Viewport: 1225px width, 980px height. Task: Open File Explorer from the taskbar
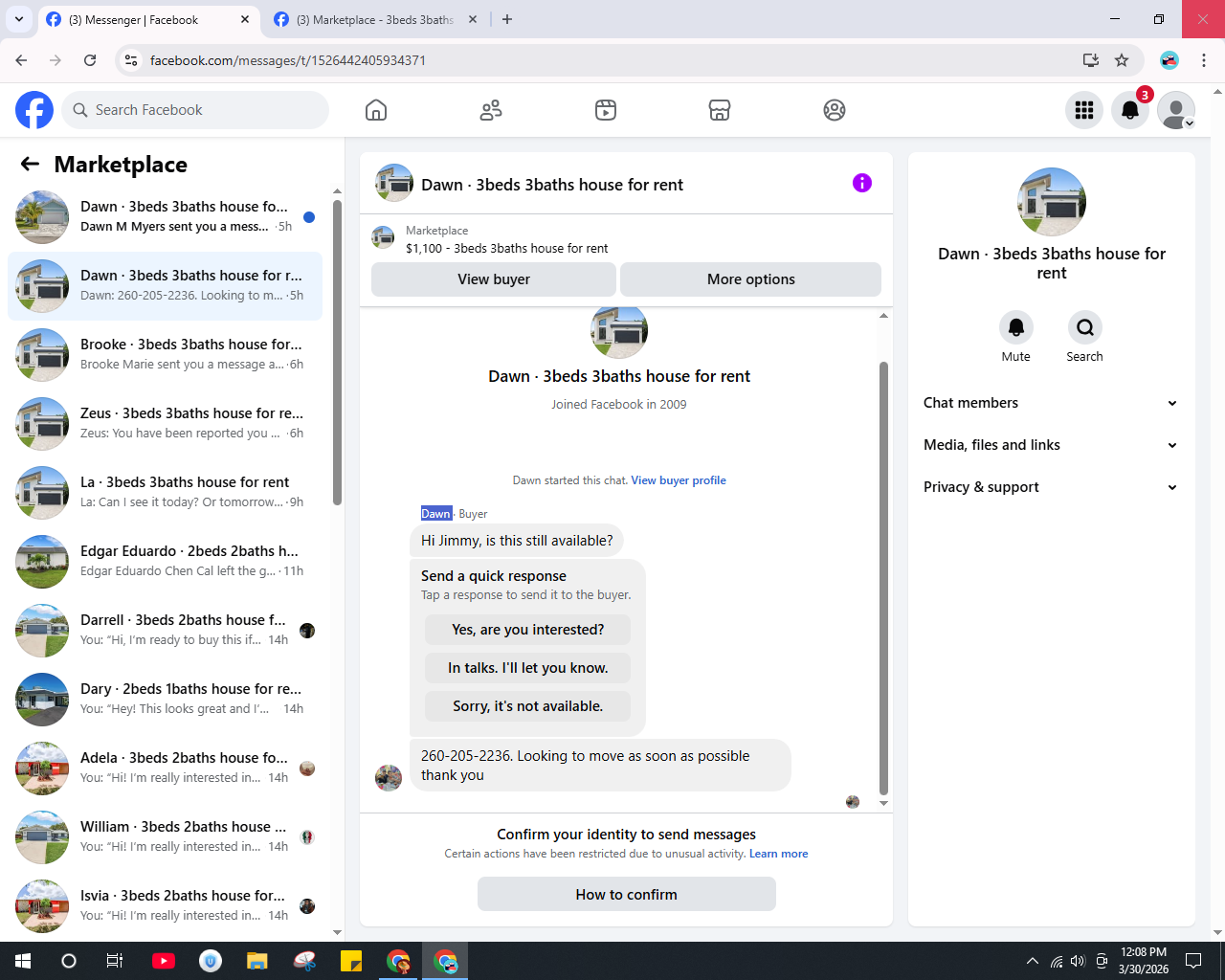(x=257, y=961)
